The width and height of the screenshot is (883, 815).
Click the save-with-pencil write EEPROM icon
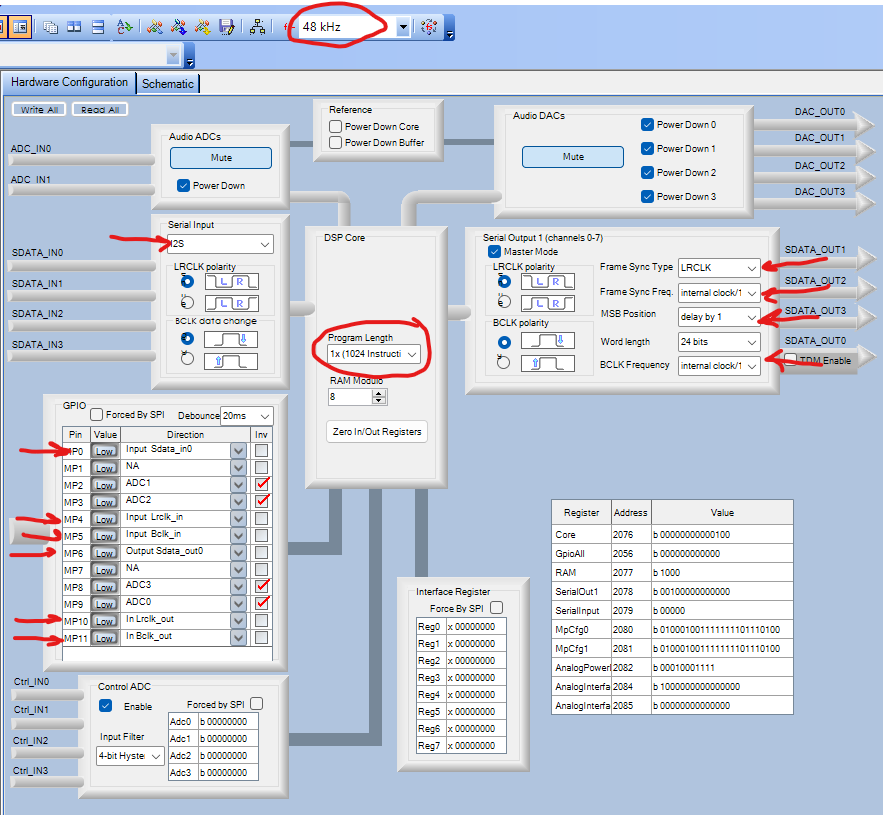(x=226, y=26)
